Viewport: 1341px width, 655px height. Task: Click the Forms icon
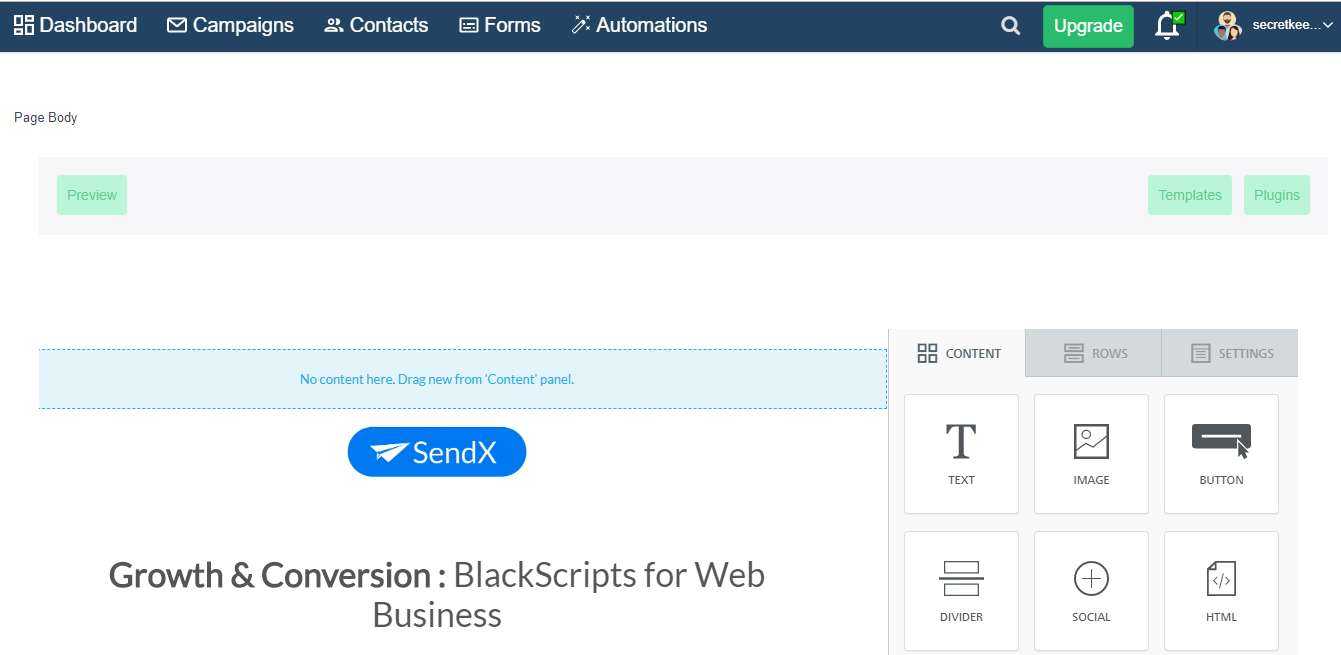(x=468, y=25)
